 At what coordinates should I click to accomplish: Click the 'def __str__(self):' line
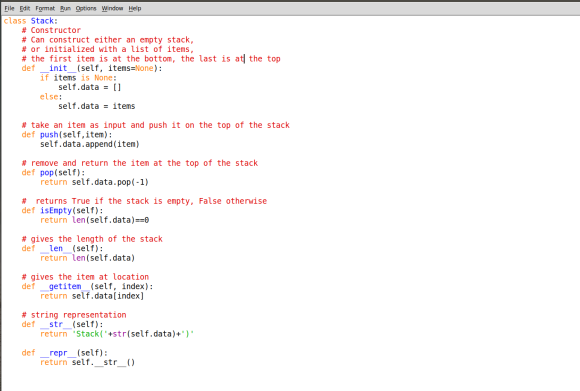click(x=63, y=324)
